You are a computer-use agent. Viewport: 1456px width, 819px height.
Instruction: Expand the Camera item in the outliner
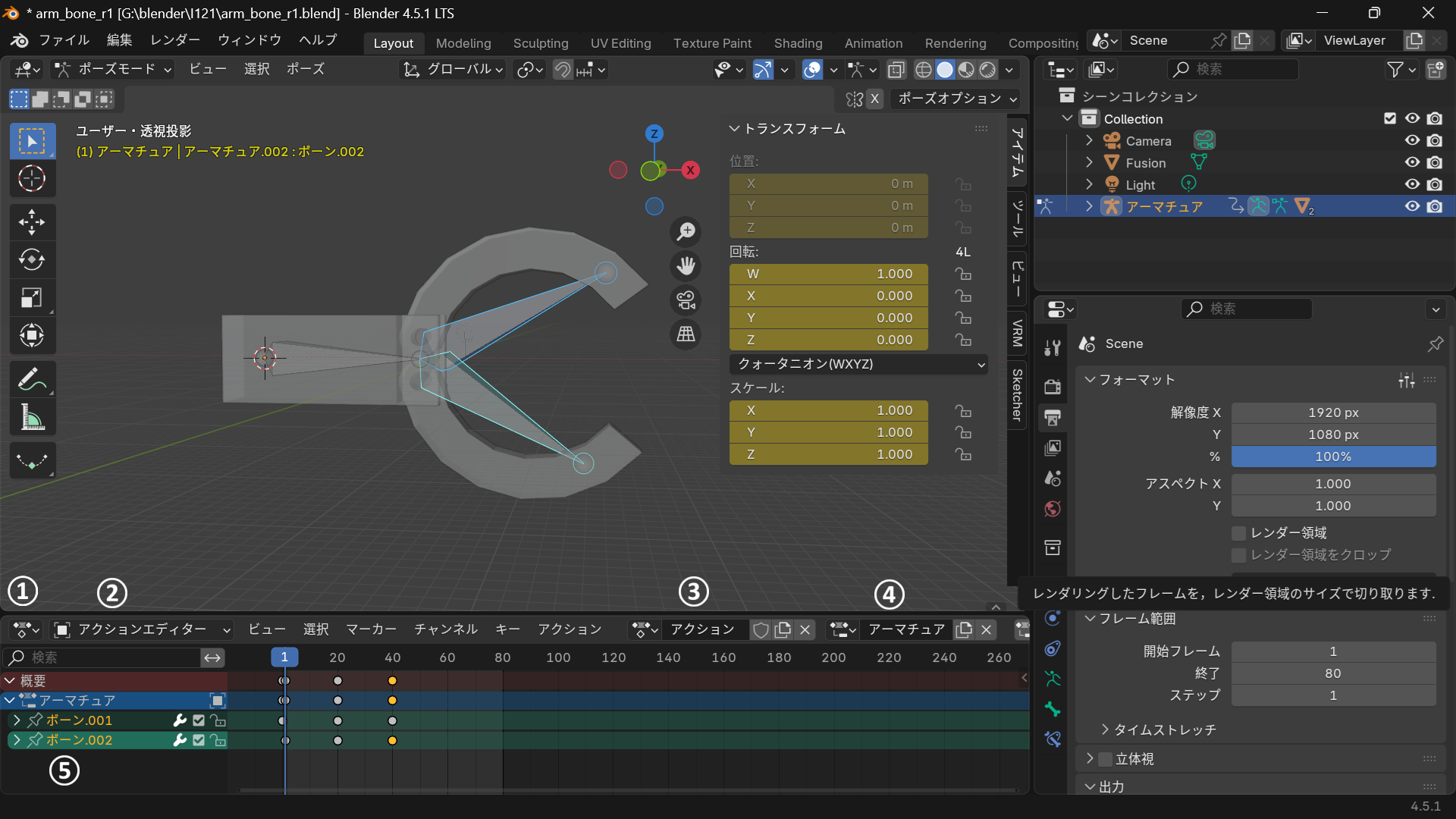(1090, 141)
